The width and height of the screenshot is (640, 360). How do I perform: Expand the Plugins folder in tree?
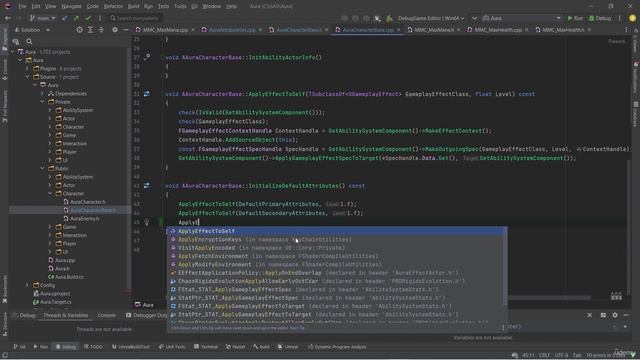click(27, 69)
